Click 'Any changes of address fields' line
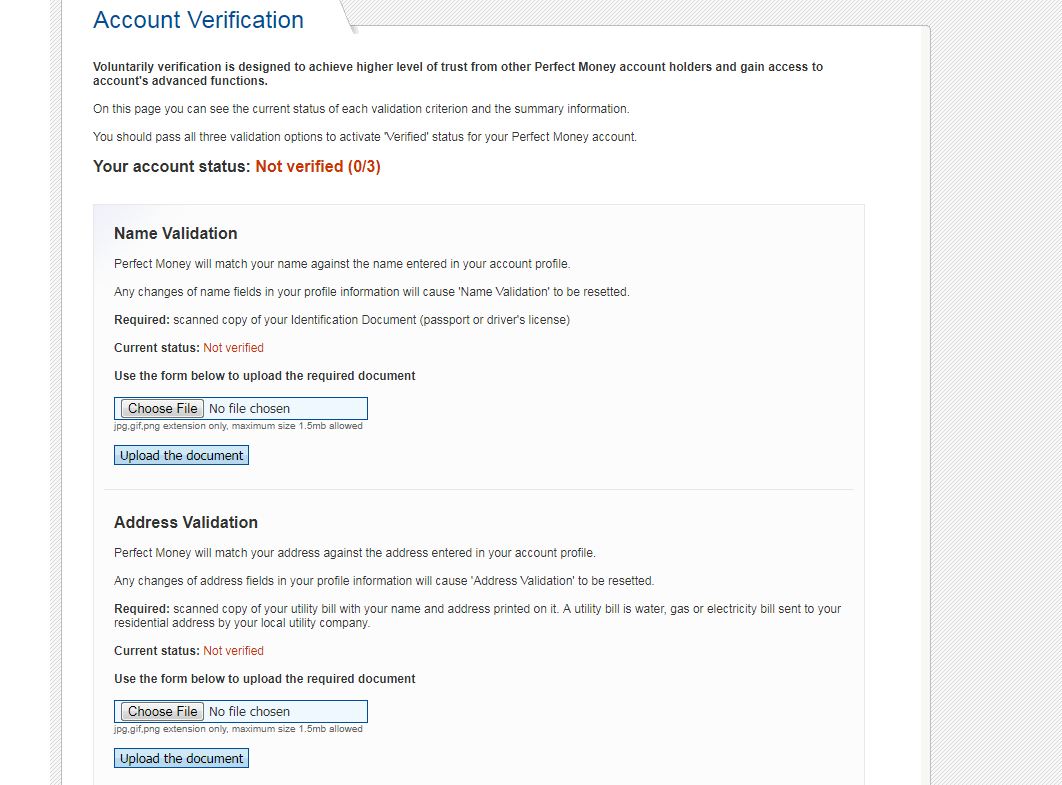1062x785 pixels. click(384, 581)
